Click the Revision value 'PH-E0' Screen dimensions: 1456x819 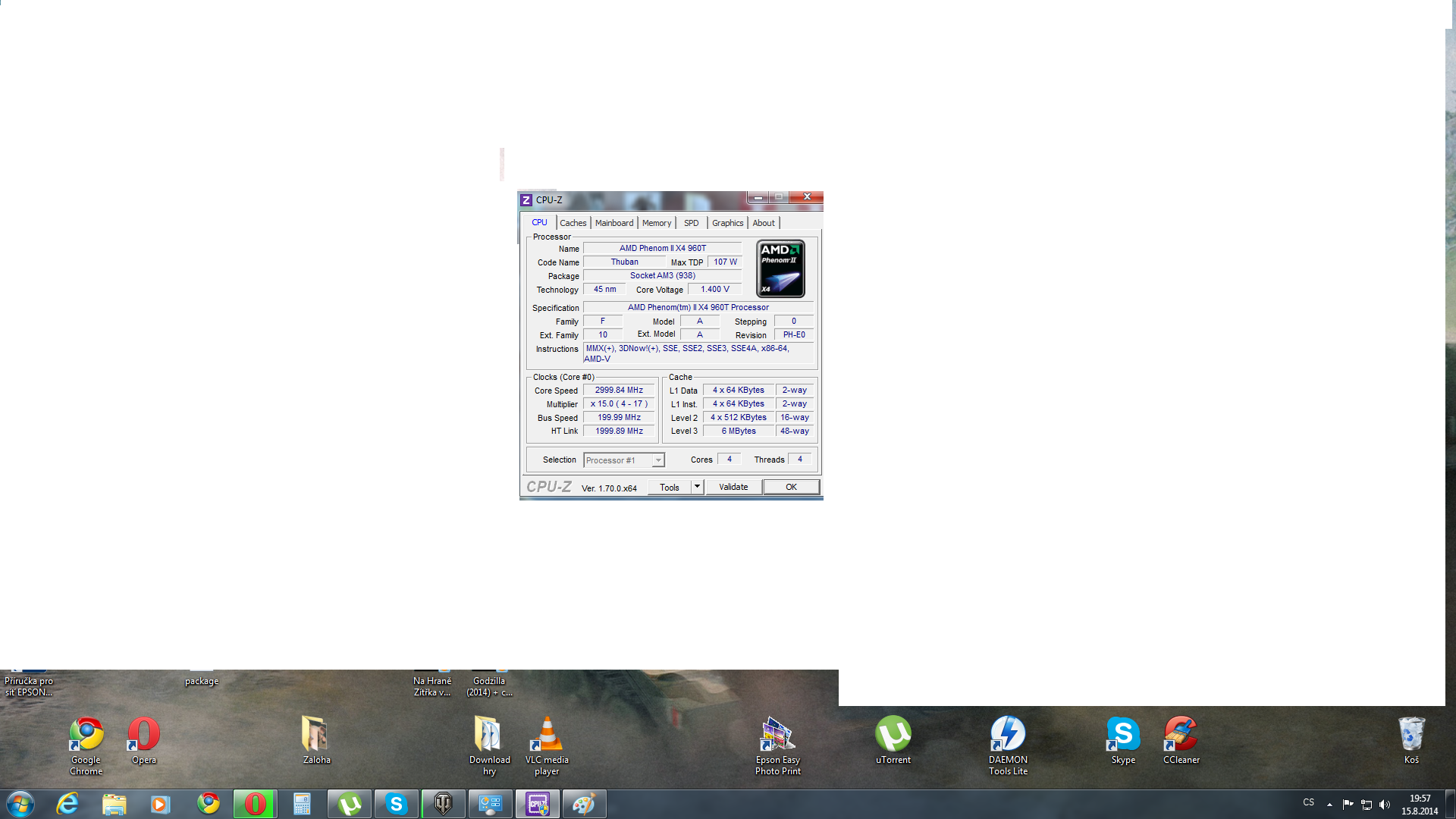pos(794,335)
